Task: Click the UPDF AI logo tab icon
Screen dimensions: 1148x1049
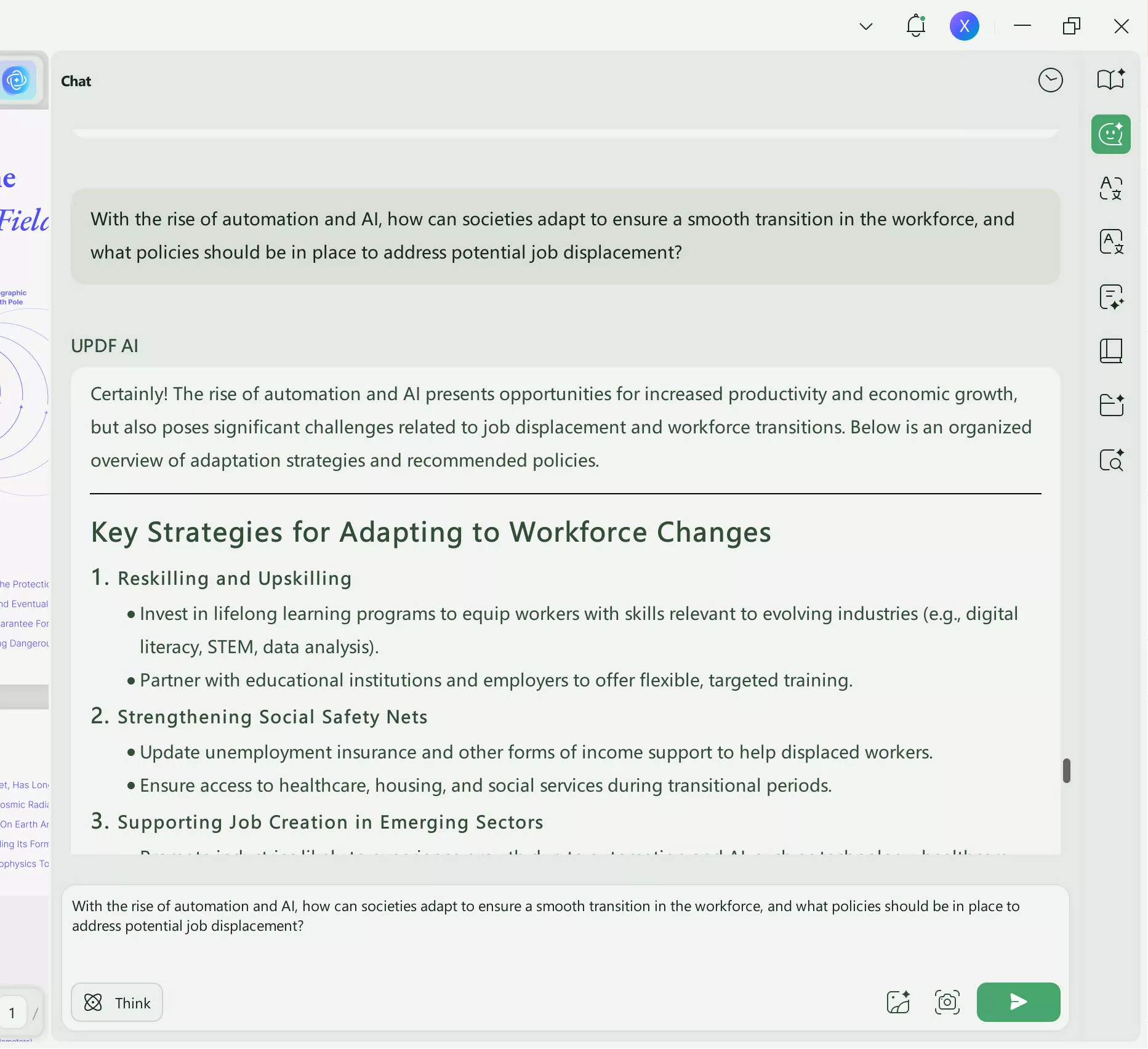Action: coord(17,80)
